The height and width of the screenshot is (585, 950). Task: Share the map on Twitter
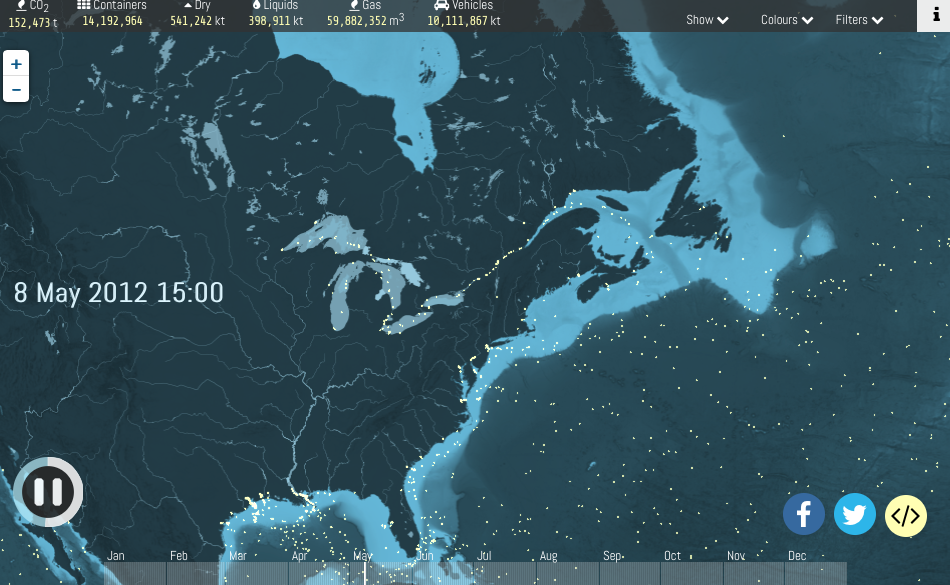click(x=855, y=515)
